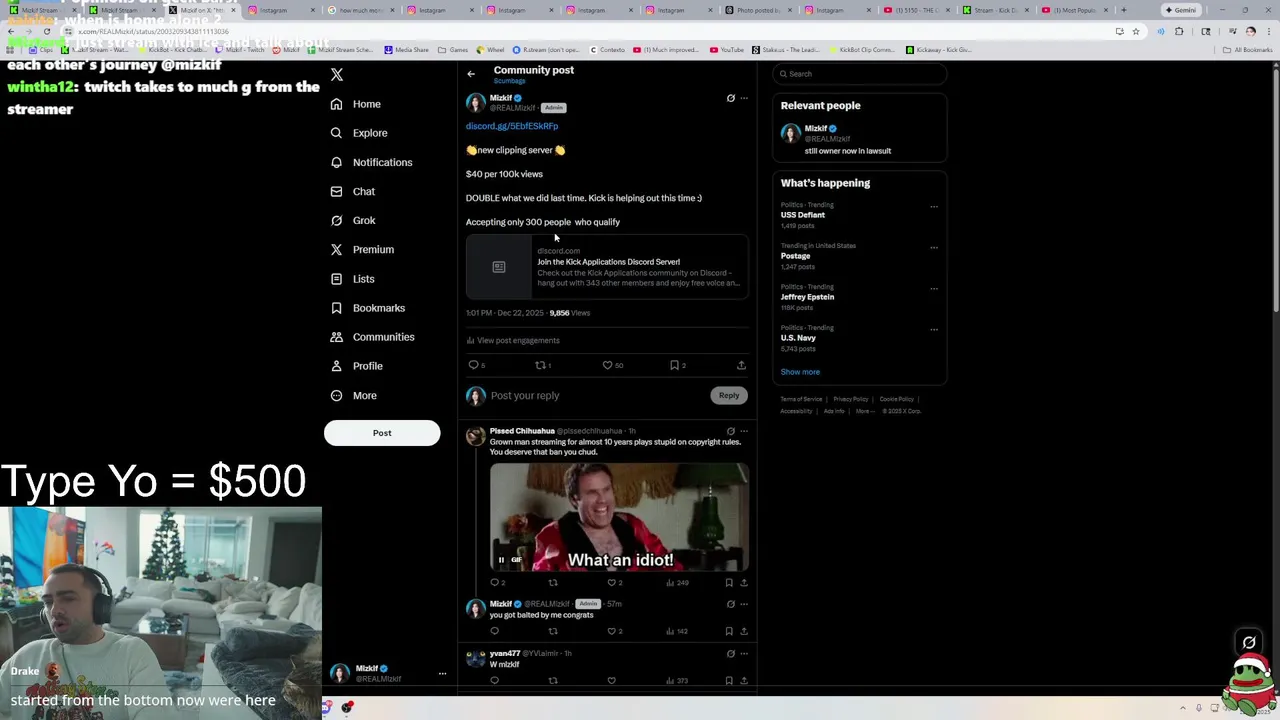Click the X Search box

click(x=860, y=74)
